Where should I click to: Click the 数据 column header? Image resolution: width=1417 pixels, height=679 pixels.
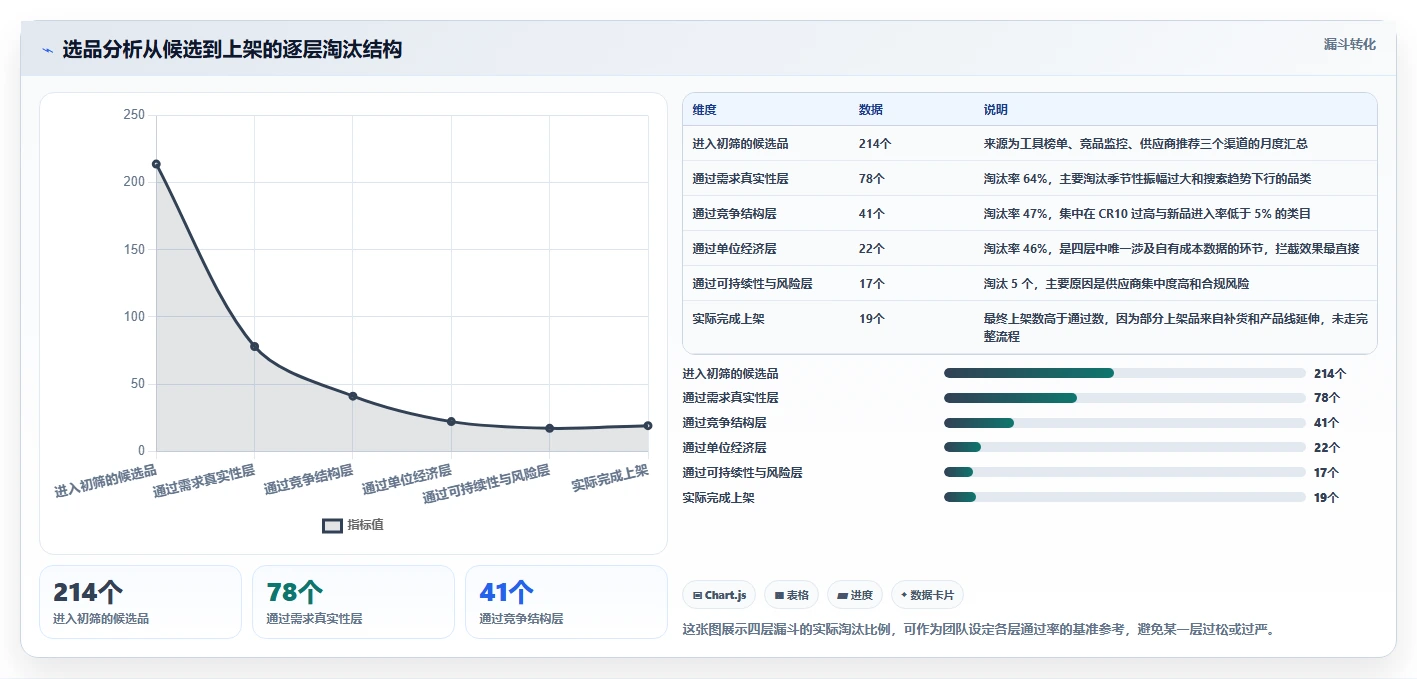pos(911,109)
